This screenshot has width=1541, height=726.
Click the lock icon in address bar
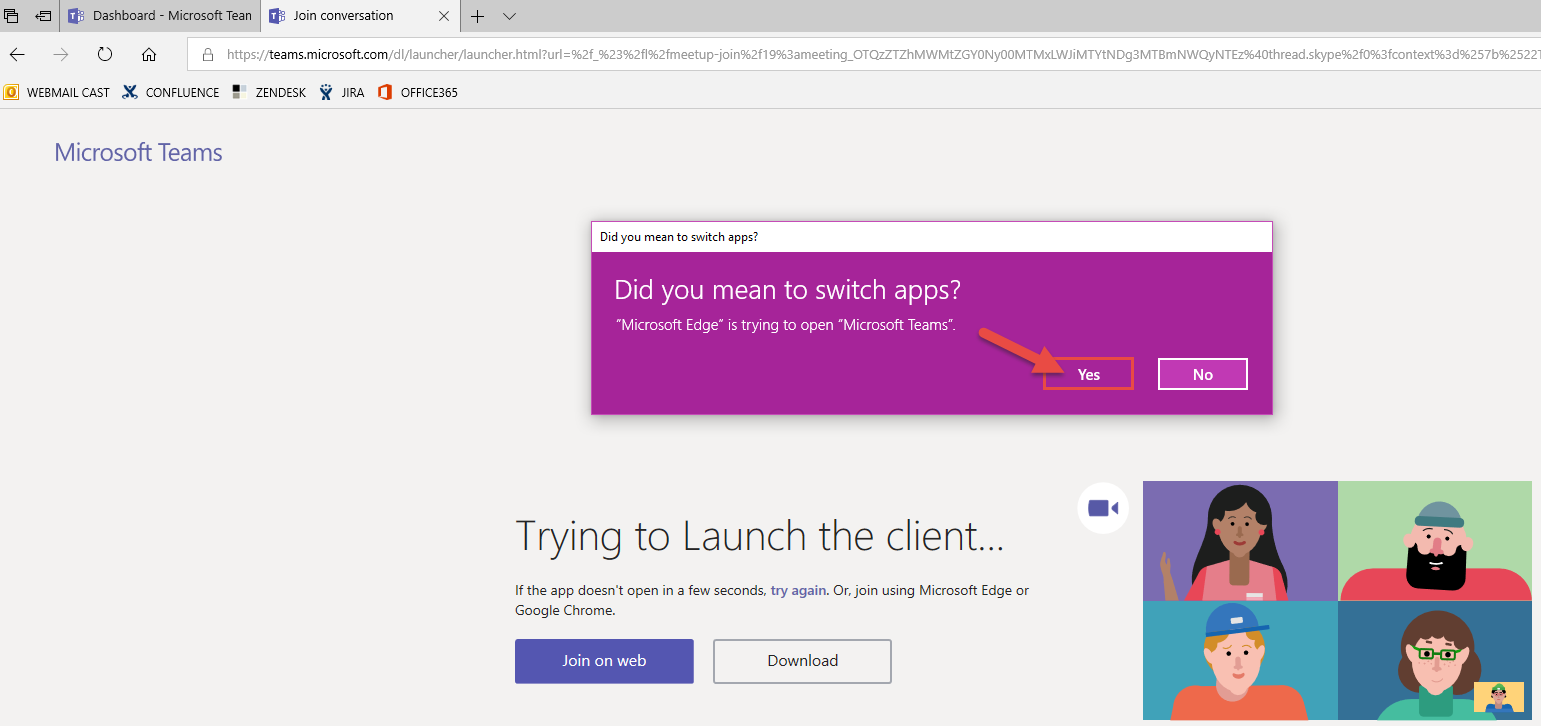pos(208,54)
